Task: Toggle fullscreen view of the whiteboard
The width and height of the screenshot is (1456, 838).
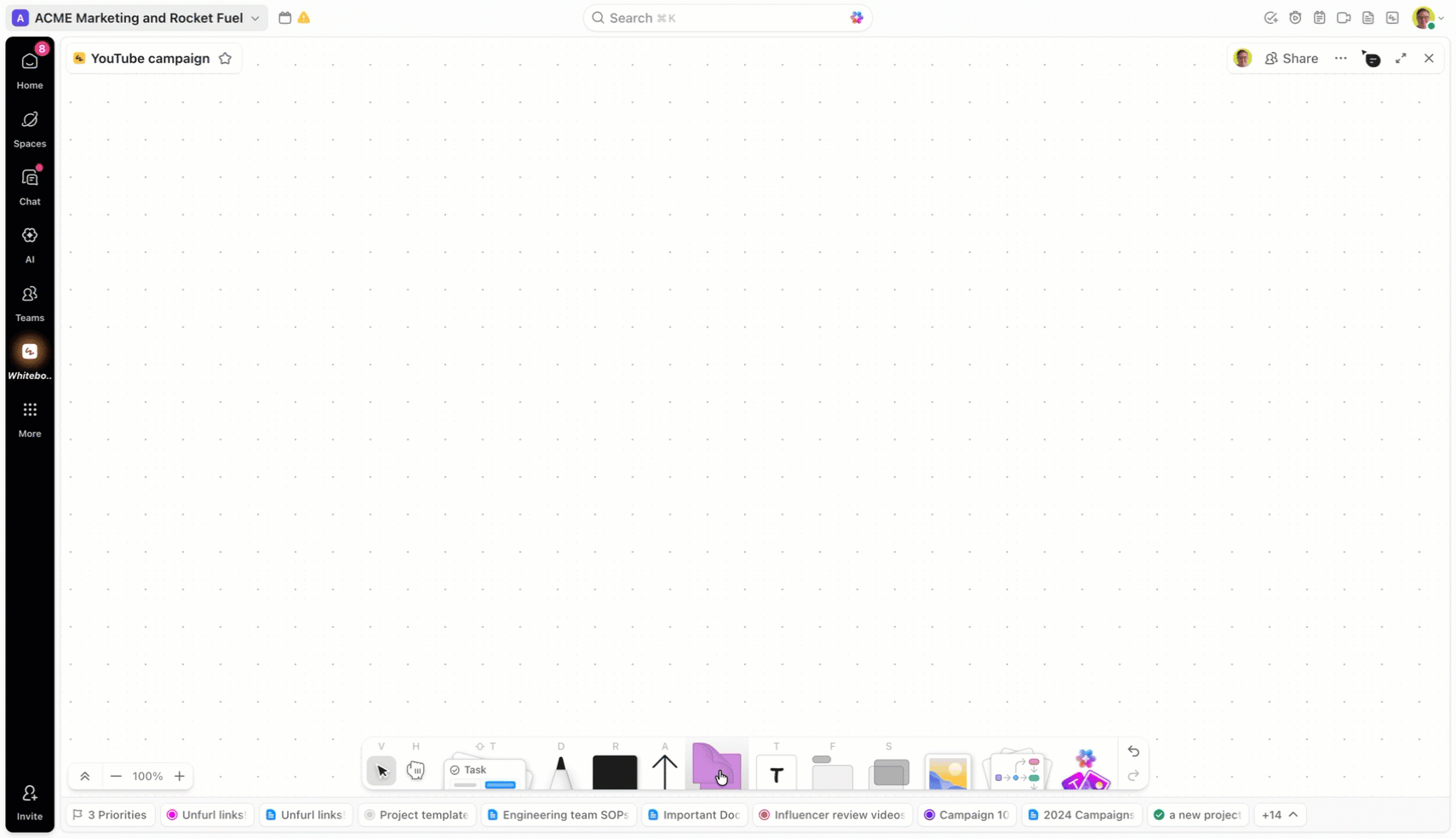Action: coord(1400,57)
